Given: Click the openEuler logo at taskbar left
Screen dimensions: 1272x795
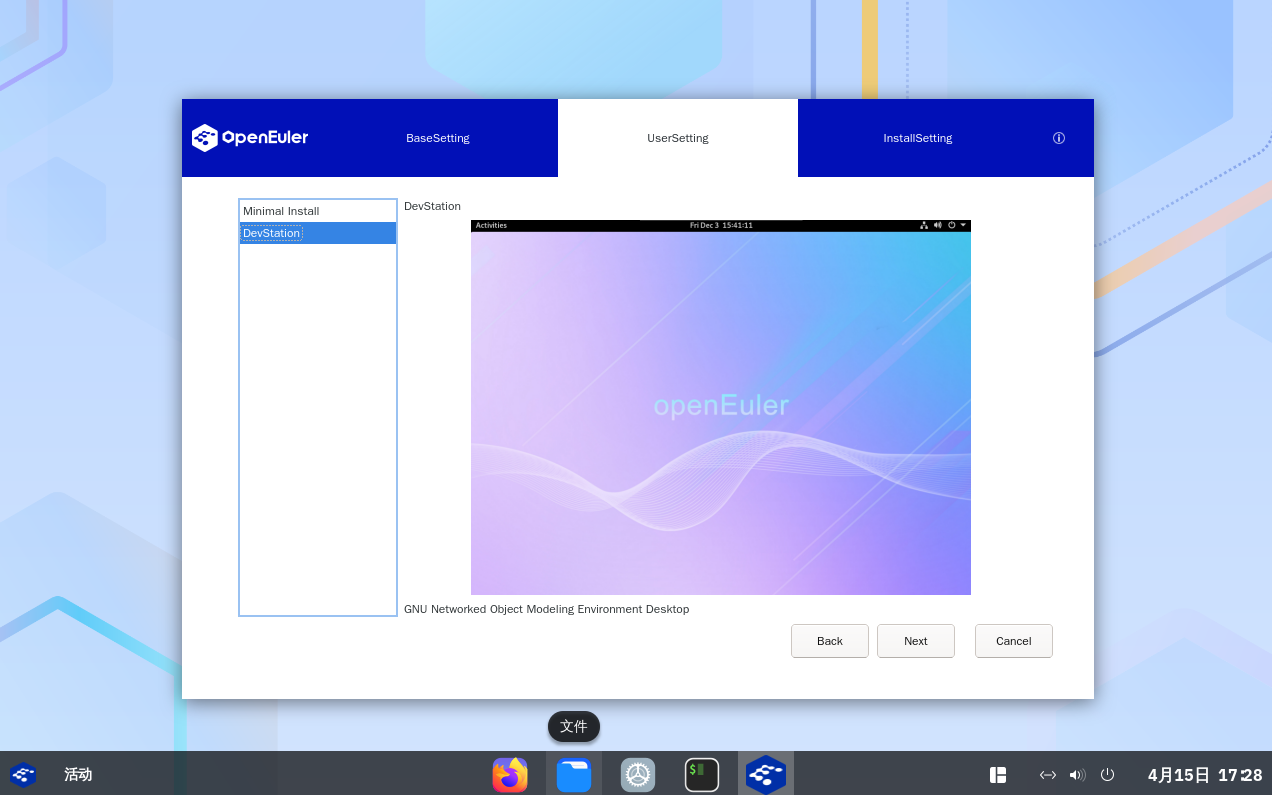Looking at the screenshot, I should click(x=23, y=775).
